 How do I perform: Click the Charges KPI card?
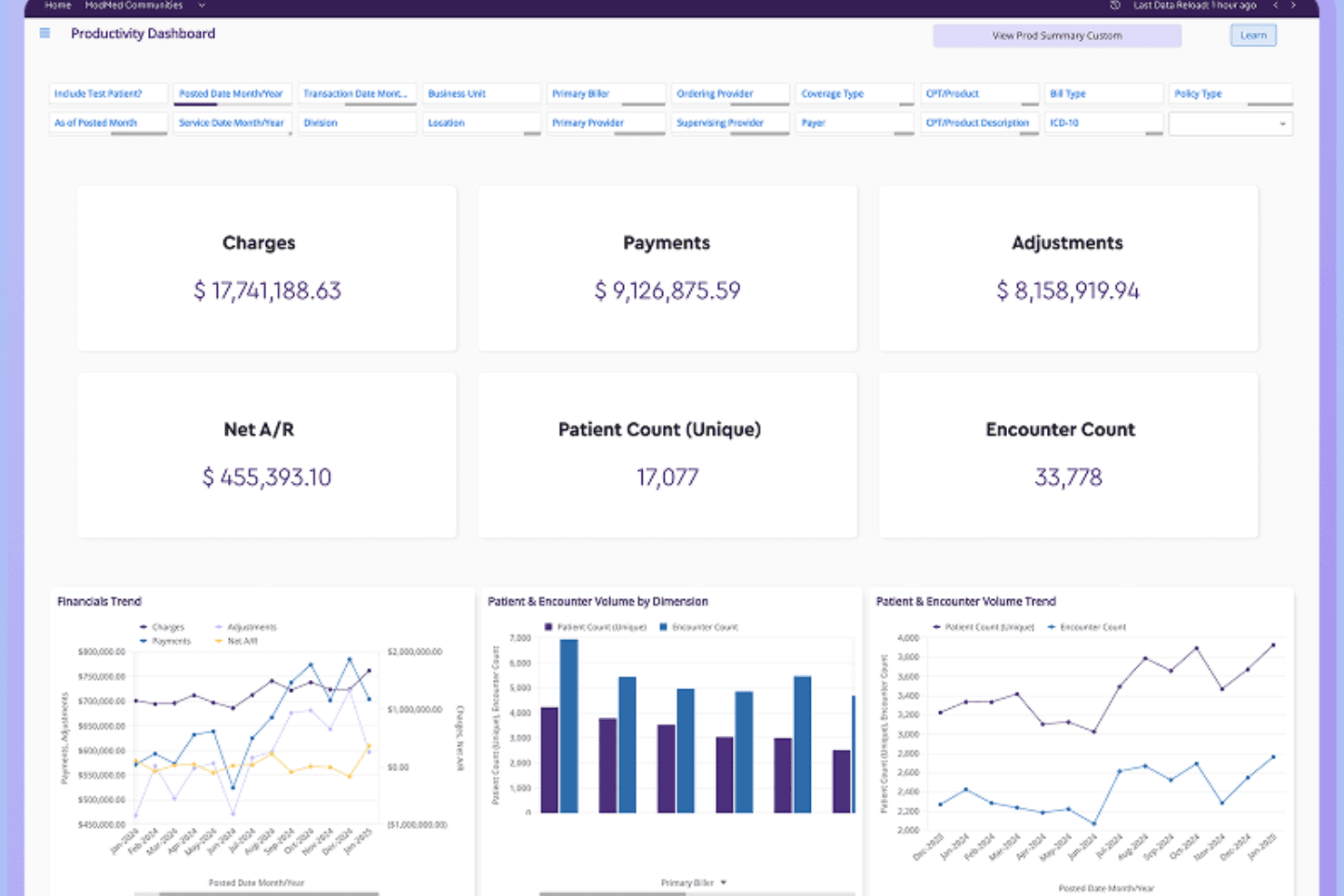(267, 269)
